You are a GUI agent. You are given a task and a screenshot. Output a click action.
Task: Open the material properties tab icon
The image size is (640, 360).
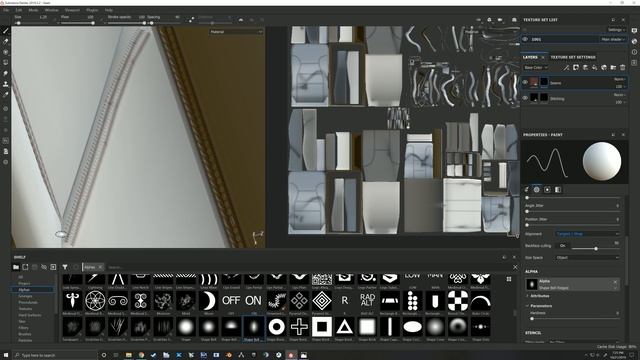558,189
